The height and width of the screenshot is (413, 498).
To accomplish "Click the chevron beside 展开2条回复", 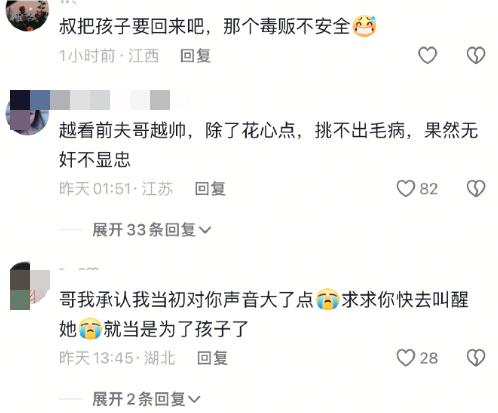I will coord(194,399).
